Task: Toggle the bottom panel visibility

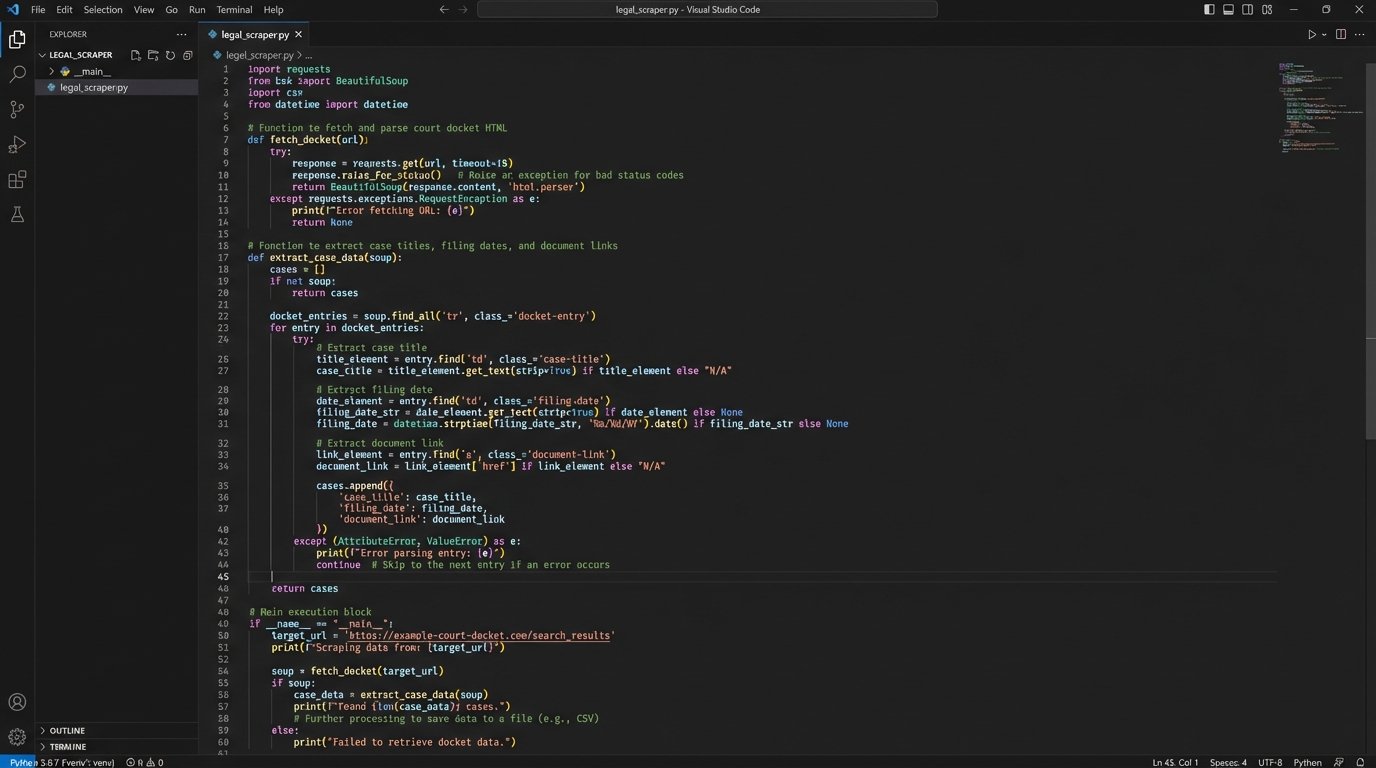Action: tap(1228, 10)
